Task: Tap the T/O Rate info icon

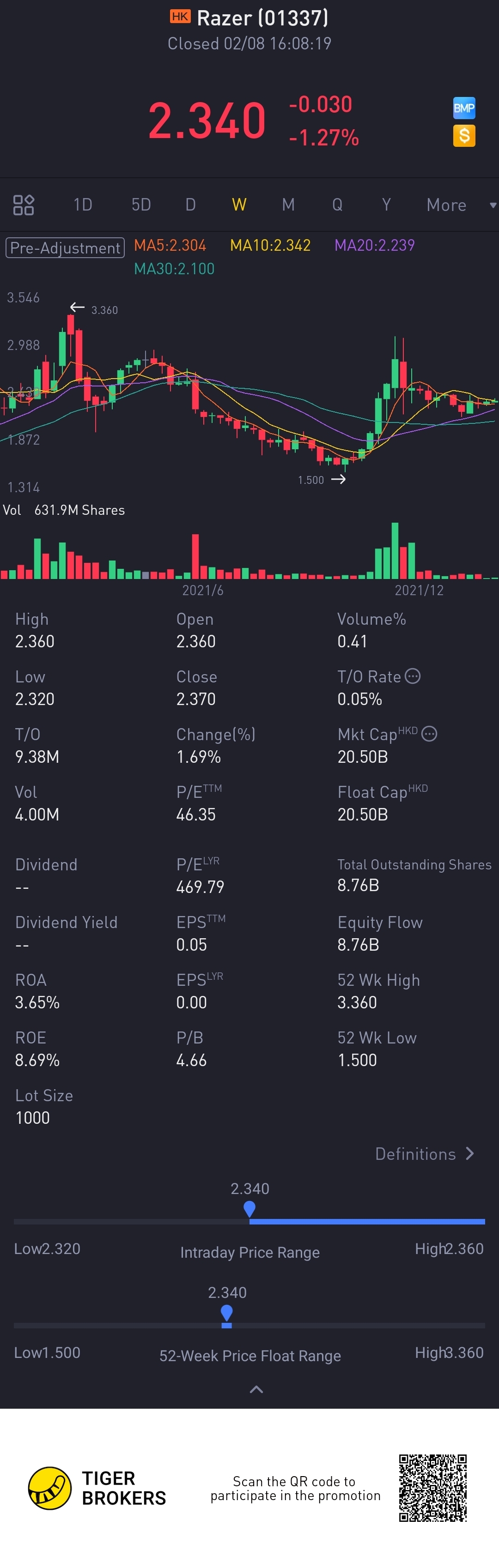Action: click(x=413, y=676)
